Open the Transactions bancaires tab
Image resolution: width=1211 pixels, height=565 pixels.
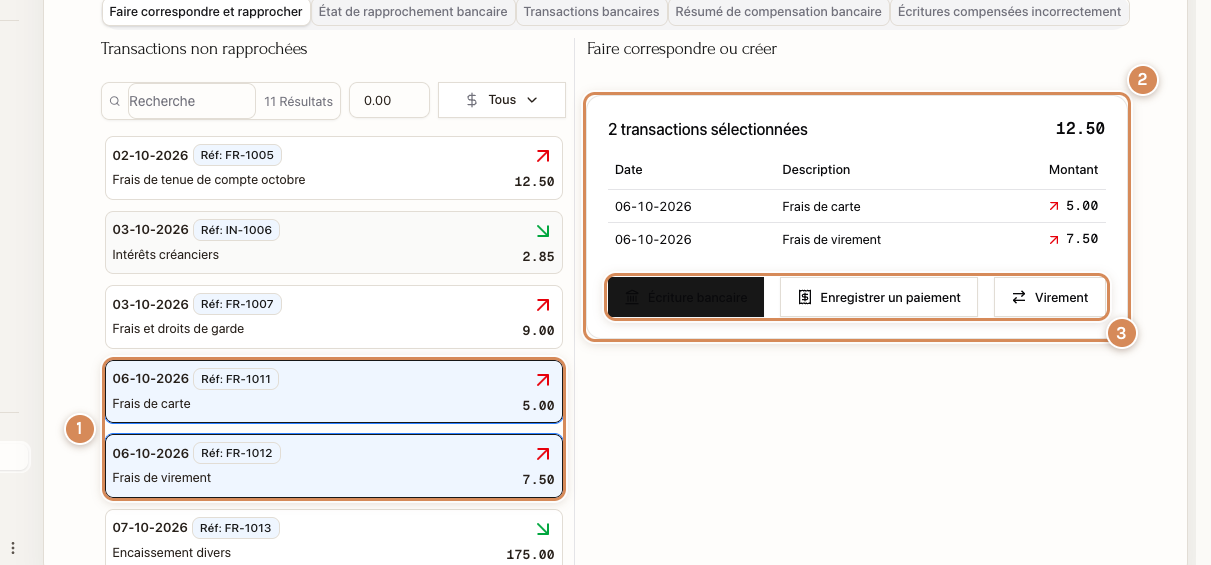tap(591, 12)
